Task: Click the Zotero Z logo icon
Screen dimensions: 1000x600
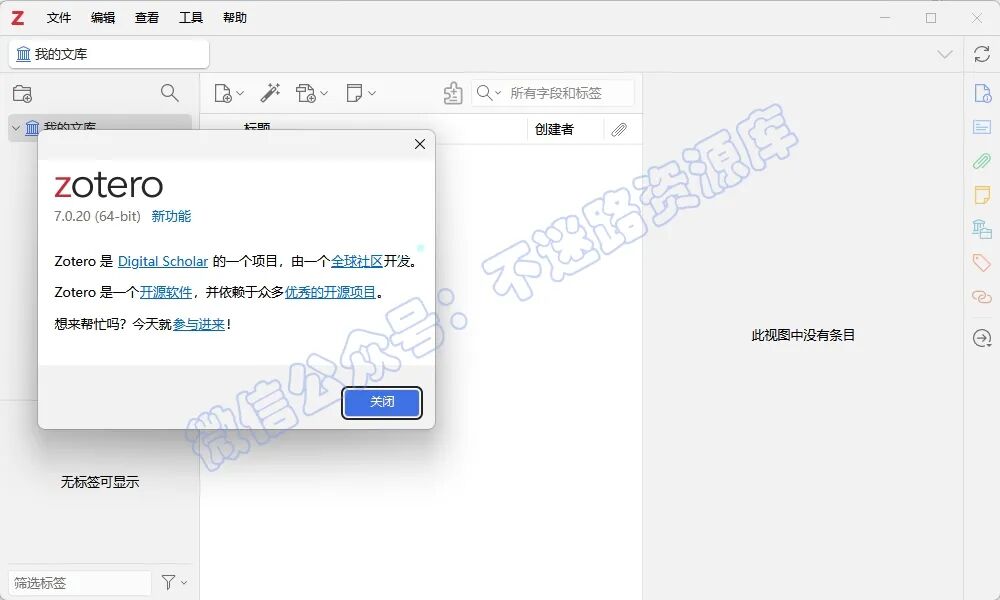Action: pyautogui.click(x=18, y=18)
